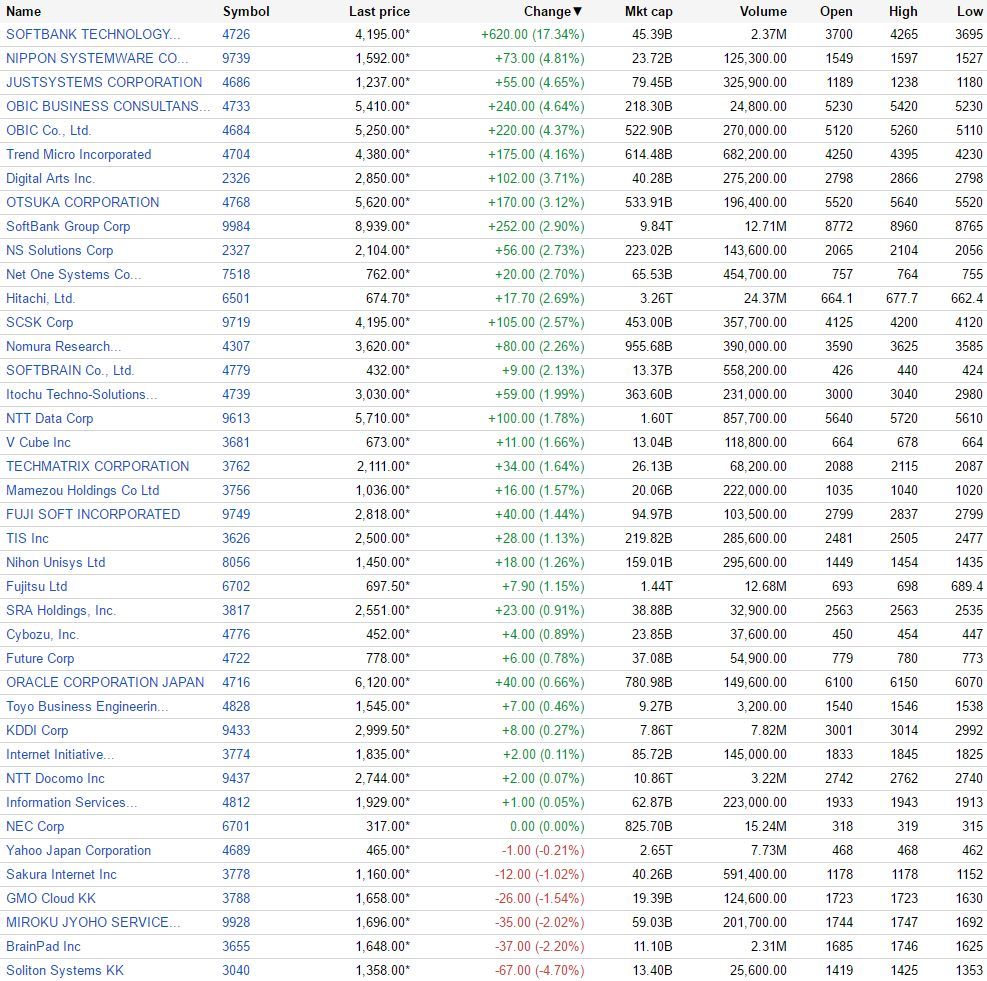
Task: Open TECHMATRIX CORPORATION link
Action: pos(98,466)
